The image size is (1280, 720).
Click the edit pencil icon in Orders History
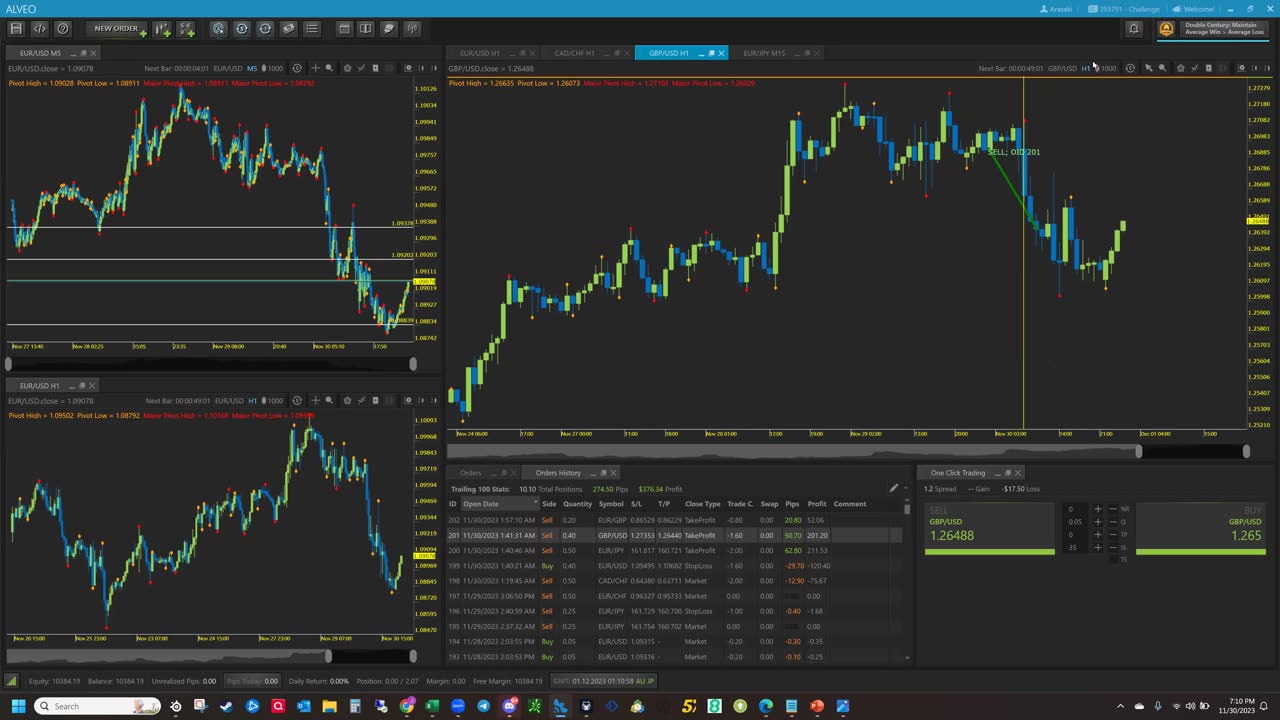894,489
